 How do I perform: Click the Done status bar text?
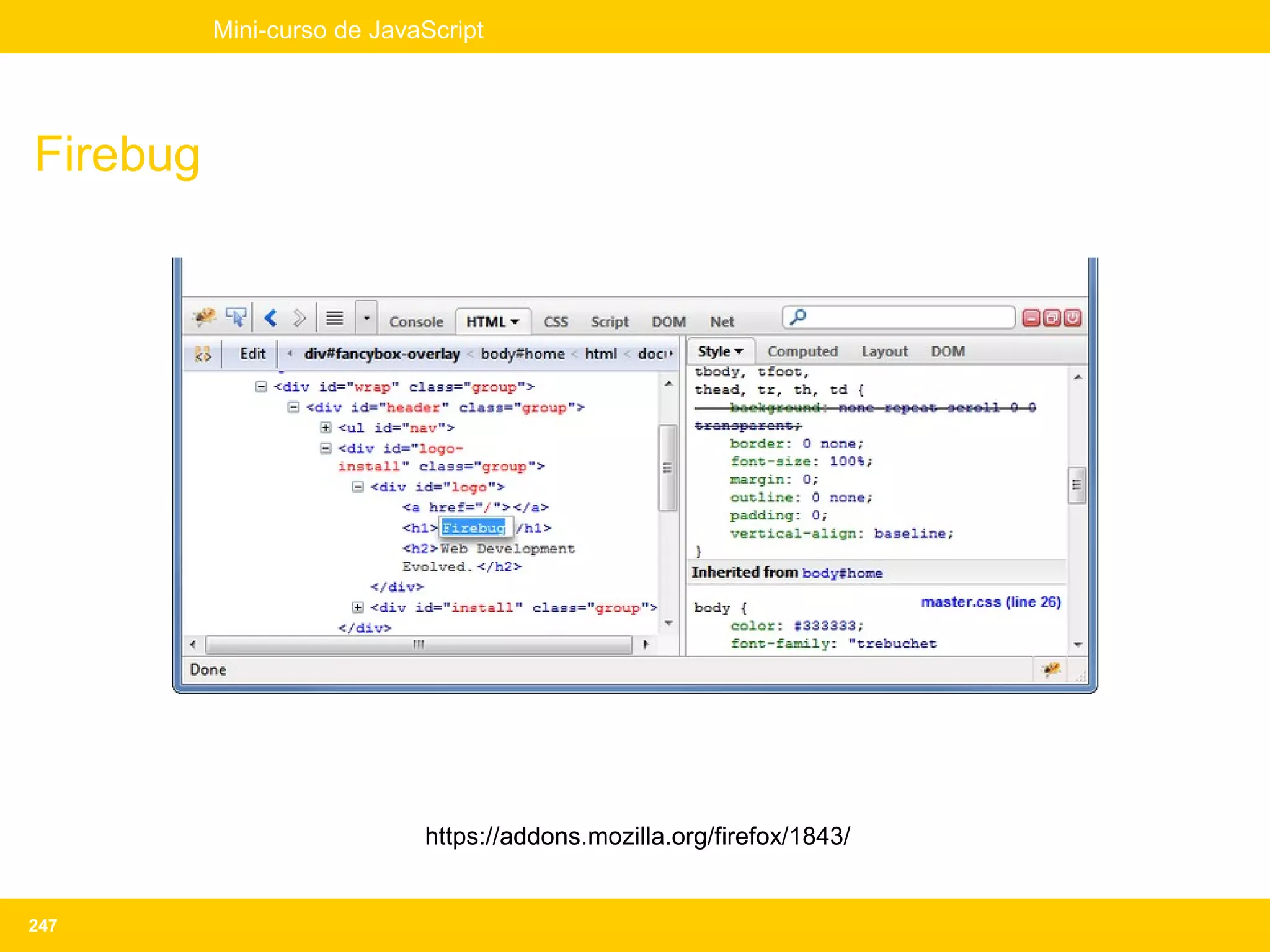pos(208,669)
